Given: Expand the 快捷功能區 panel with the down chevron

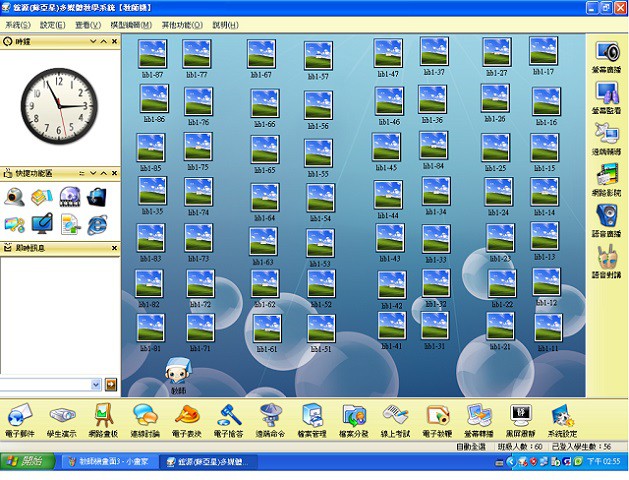Looking at the screenshot, I should pos(94,173).
